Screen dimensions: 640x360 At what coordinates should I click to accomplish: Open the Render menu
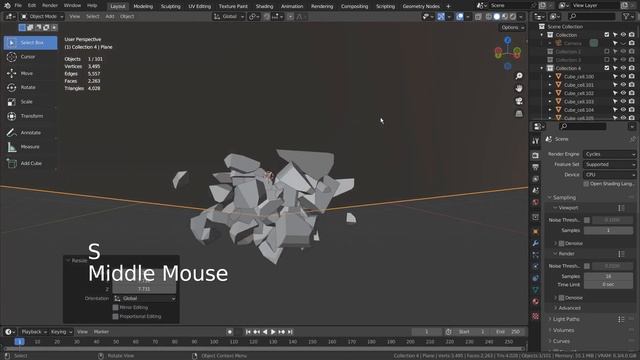click(x=50, y=6)
